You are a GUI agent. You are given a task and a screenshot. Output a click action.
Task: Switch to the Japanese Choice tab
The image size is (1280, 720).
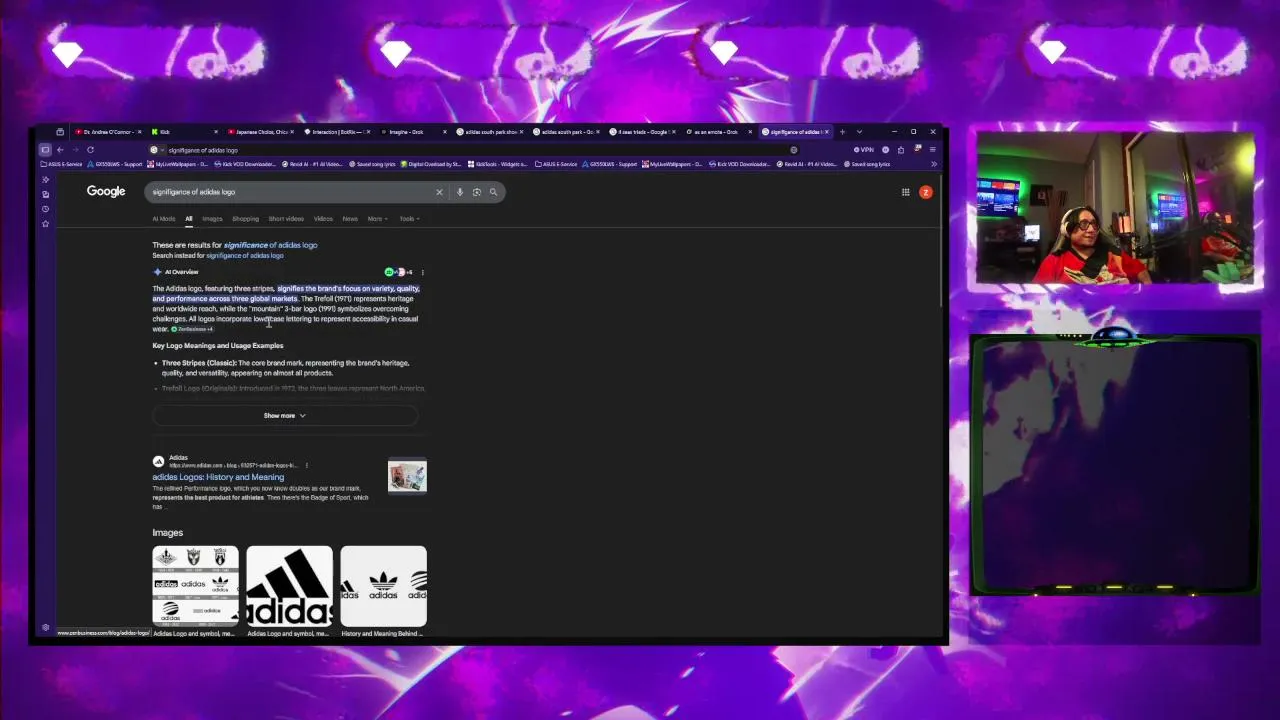click(x=260, y=132)
